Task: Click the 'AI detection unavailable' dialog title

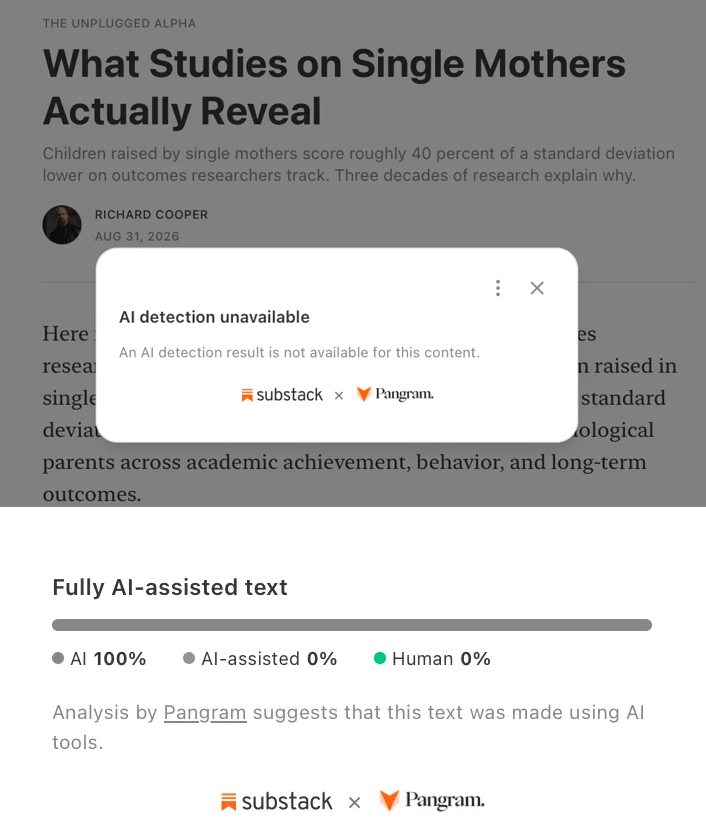Action: [x=214, y=317]
